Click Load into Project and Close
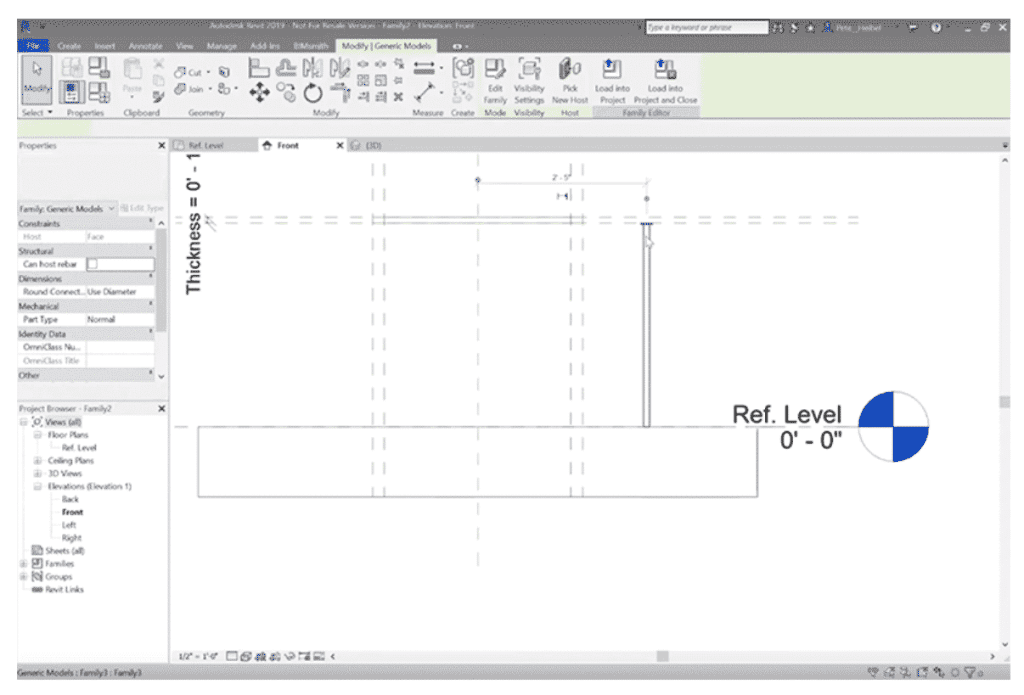 (665, 72)
